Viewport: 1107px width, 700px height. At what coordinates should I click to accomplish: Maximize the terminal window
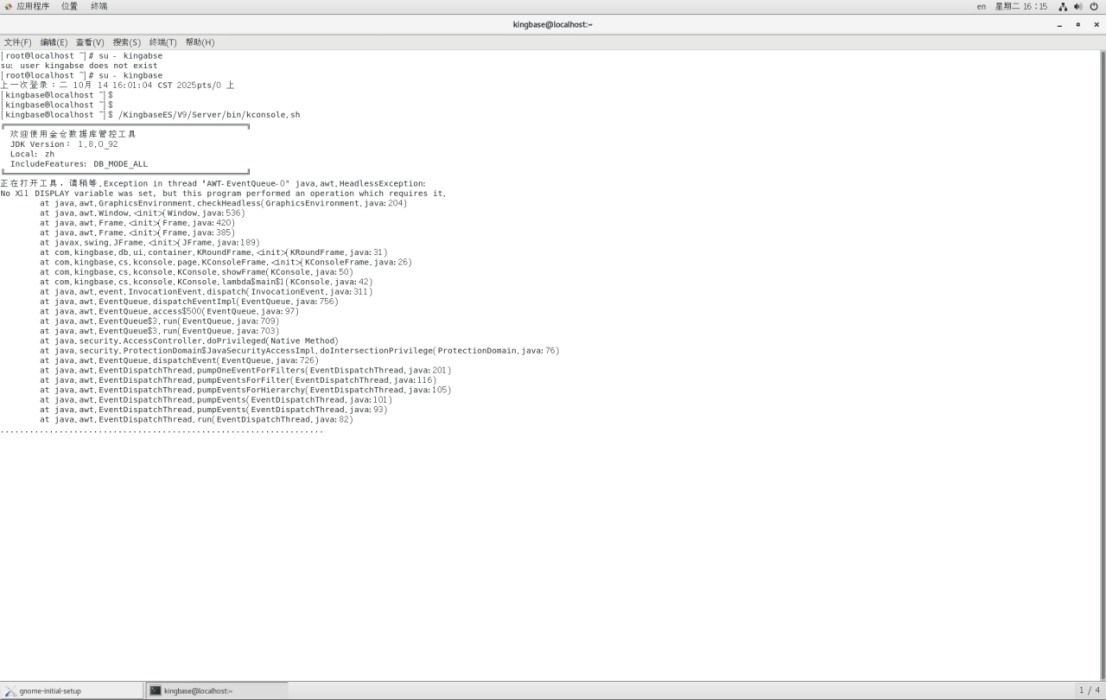pyautogui.click(x=1078, y=24)
